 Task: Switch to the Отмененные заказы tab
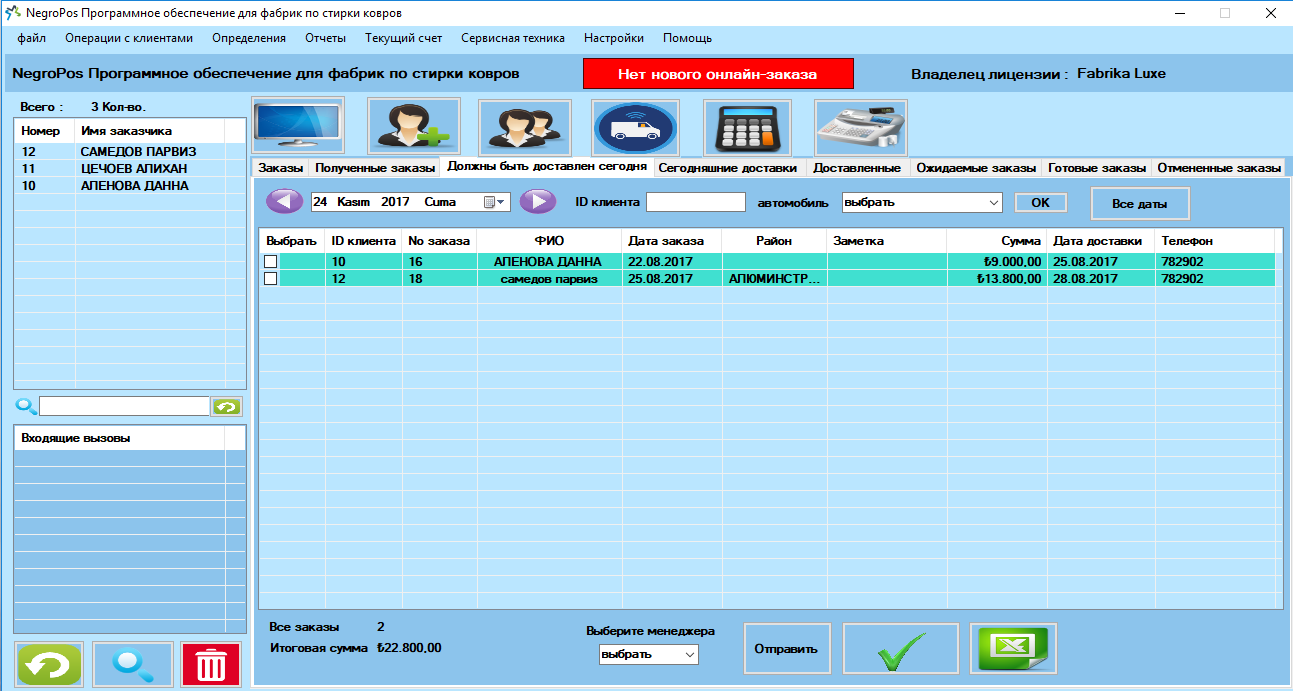[x=1218, y=168]
